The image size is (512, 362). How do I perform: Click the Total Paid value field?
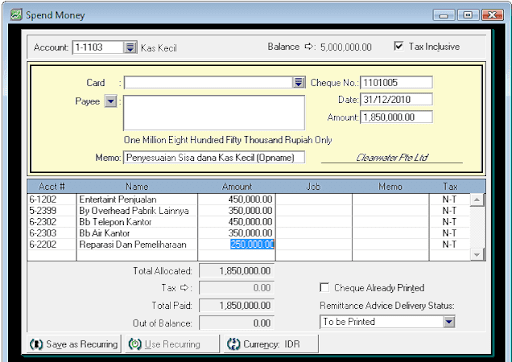tap(237, 305)
